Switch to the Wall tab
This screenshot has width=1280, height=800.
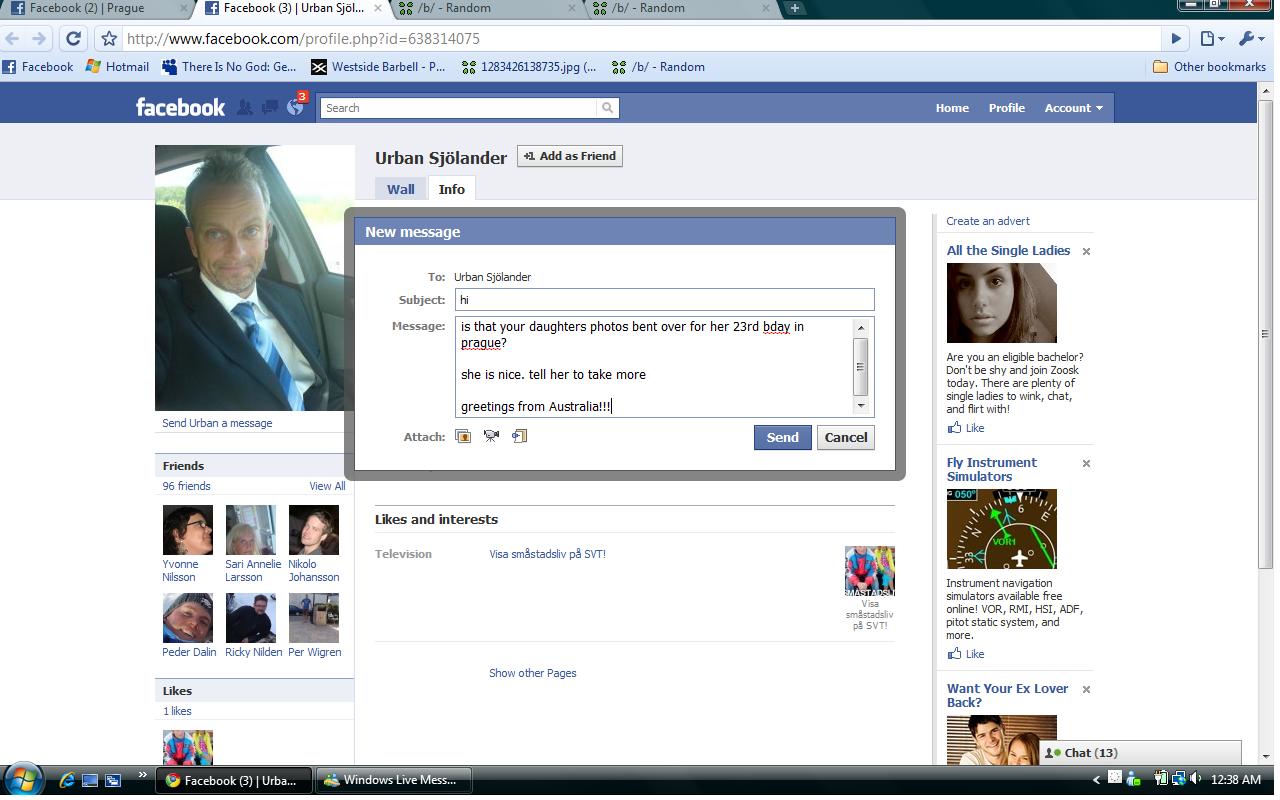pos(401,189)
